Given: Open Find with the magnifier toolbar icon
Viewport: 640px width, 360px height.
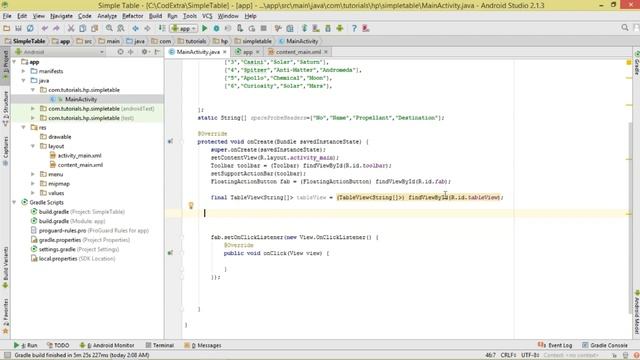Looking at the screenshot, I should tap(109, 28).
